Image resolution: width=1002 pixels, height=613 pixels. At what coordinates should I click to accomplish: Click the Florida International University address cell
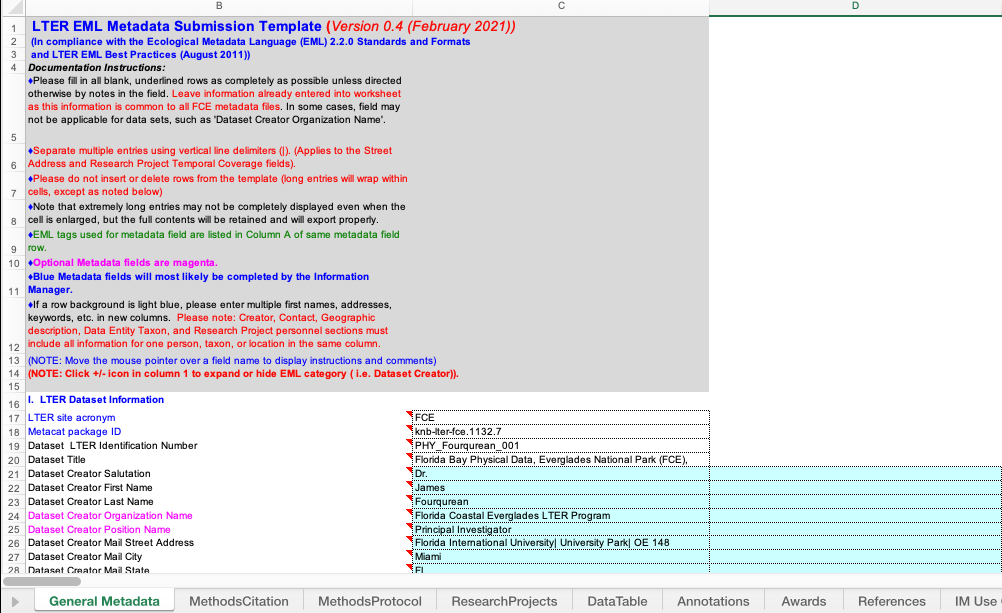pos(561,543)
